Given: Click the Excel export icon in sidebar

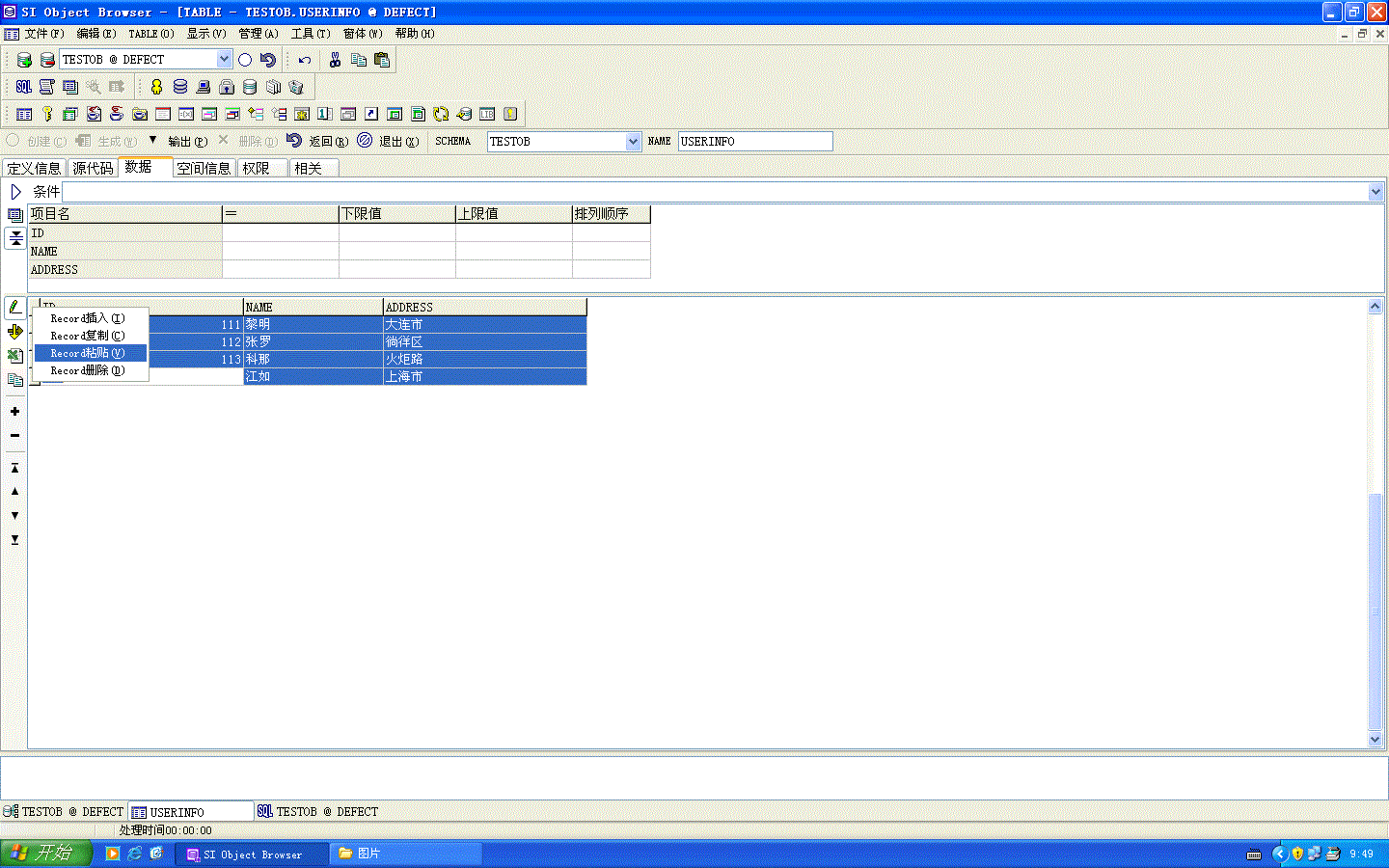Looking at the screenshot, I should click(15, 356).
